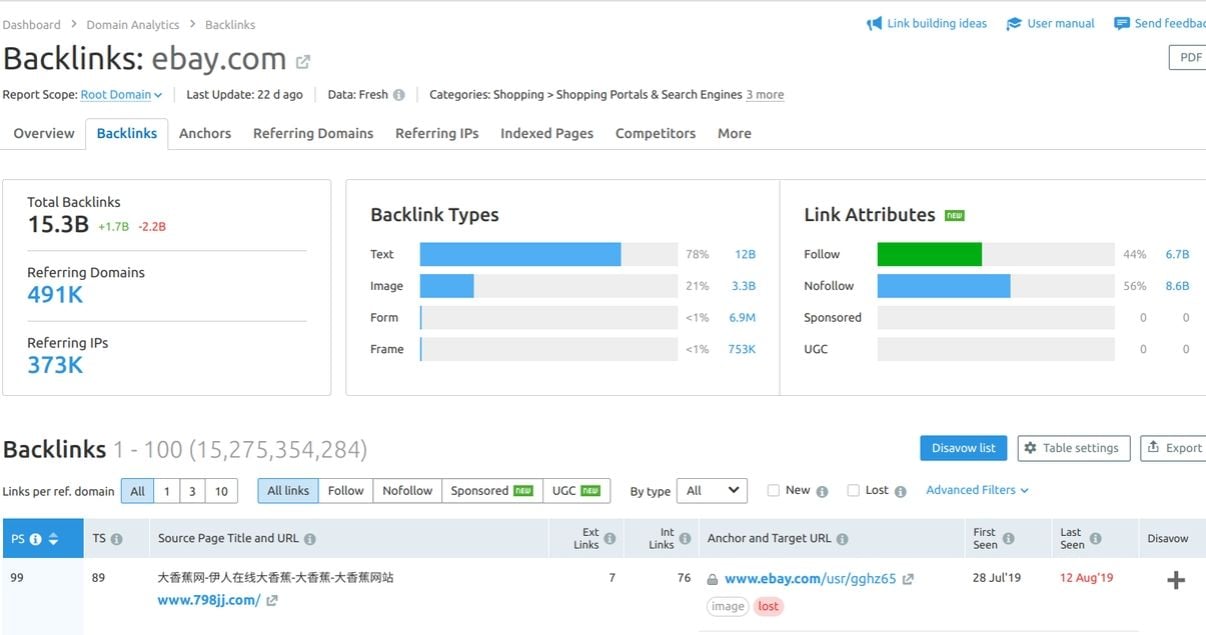Open the Root Domain report scope dropdown

click(x=121, y=95)
